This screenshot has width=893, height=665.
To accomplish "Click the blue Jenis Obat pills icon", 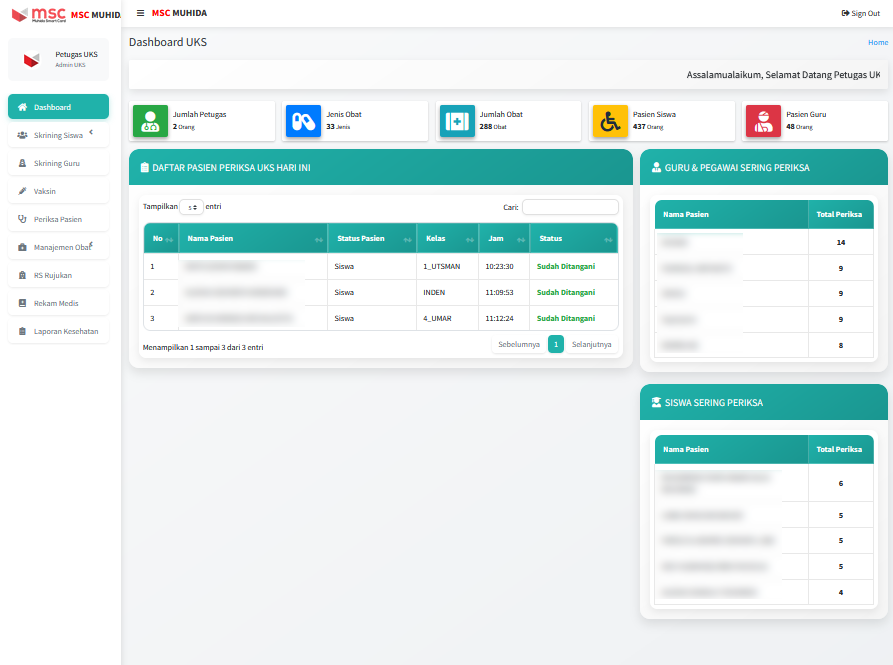I will [304, 121].
